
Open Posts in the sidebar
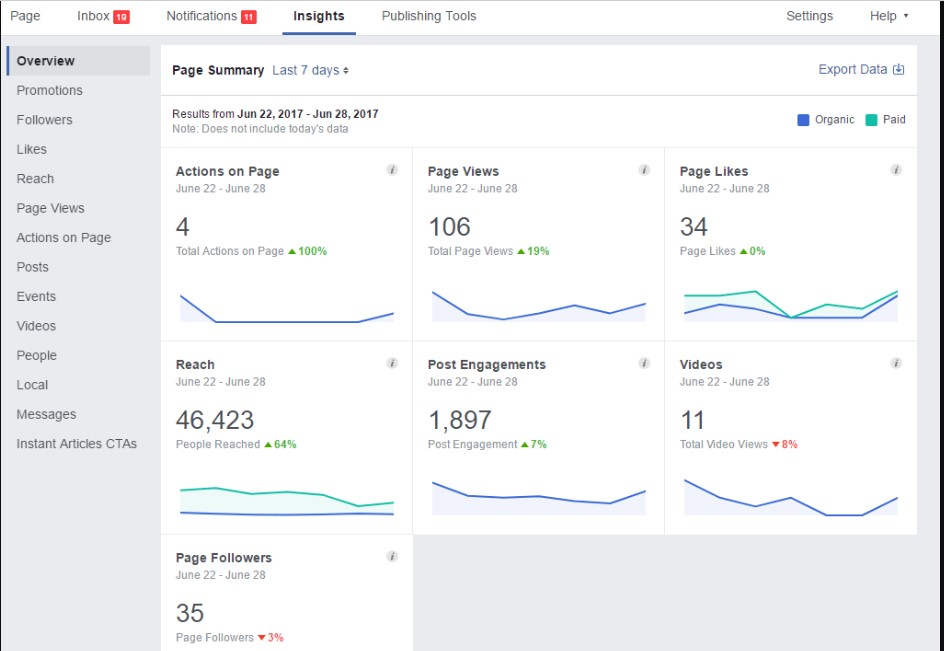(x=33, y=267)
